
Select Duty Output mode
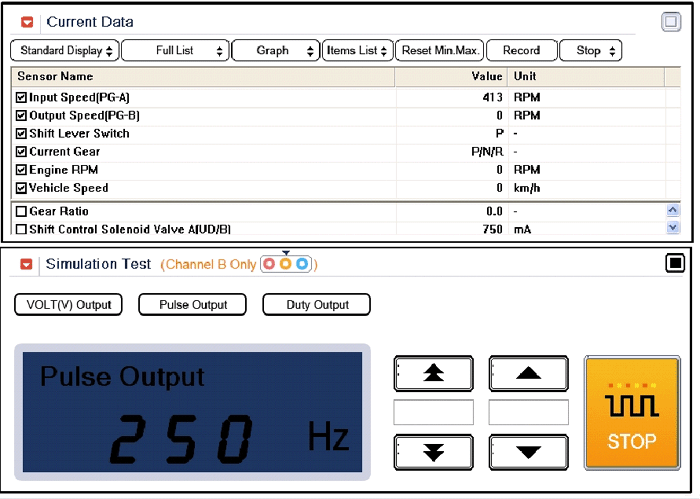(x=317, y=305)
